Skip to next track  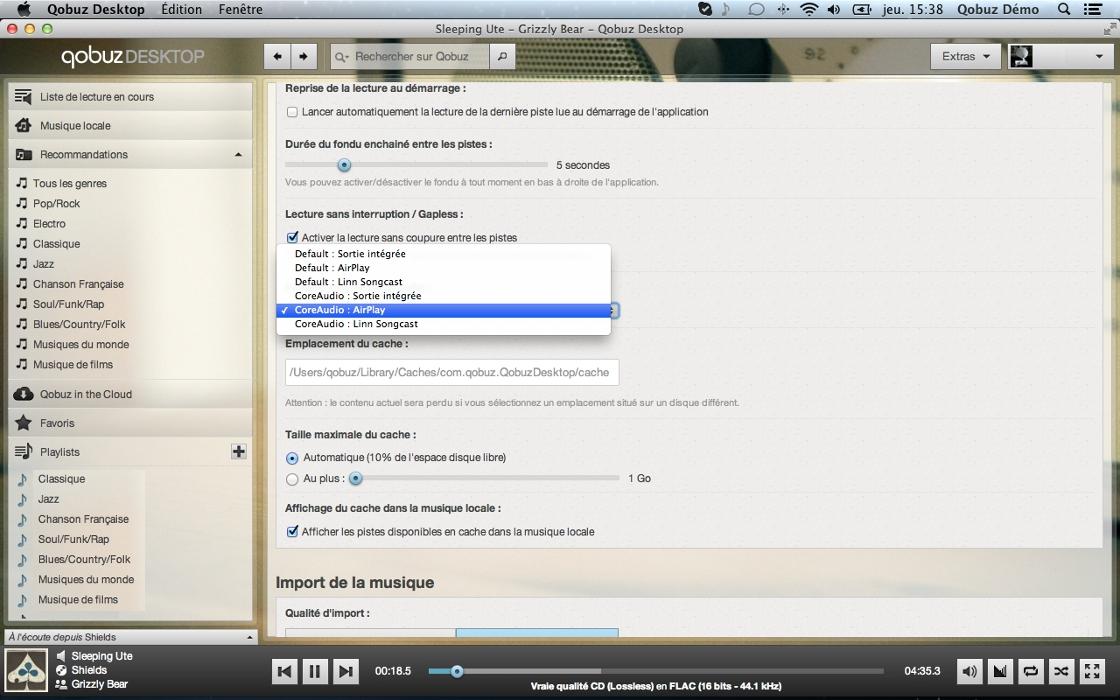345,671
